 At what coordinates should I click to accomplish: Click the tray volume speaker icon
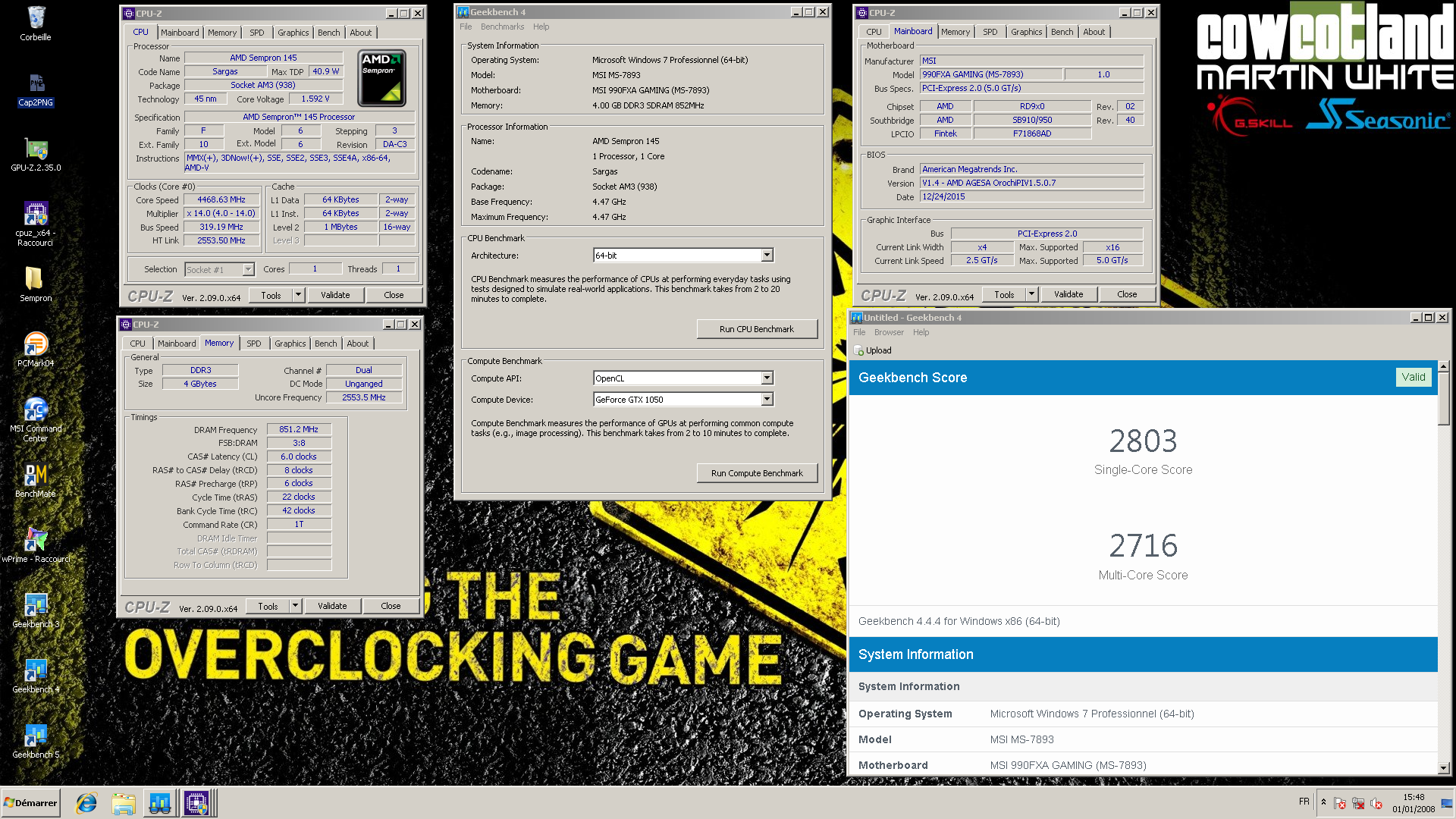click(1376, 803)
